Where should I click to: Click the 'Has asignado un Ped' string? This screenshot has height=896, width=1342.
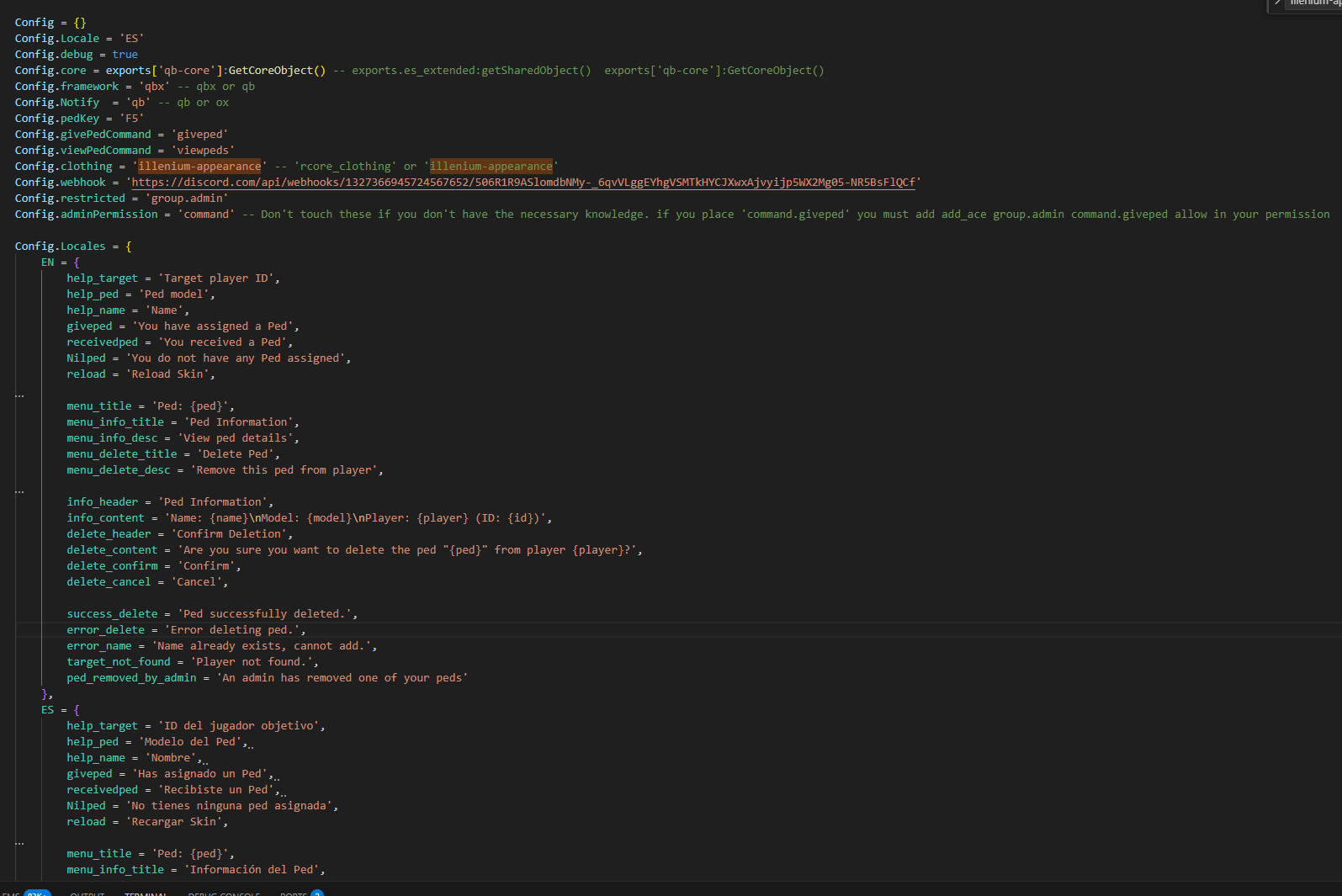(x=199, y=774)
